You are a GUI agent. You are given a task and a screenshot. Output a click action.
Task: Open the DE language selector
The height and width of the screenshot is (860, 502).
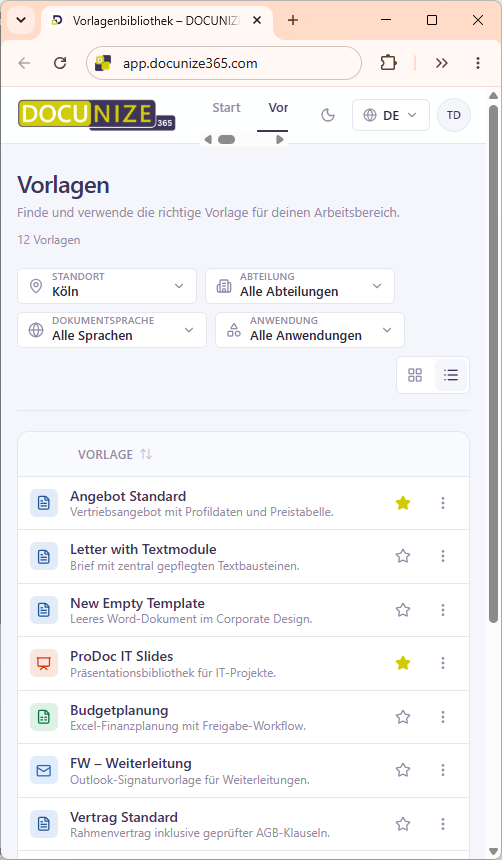[x=391, y=115]
